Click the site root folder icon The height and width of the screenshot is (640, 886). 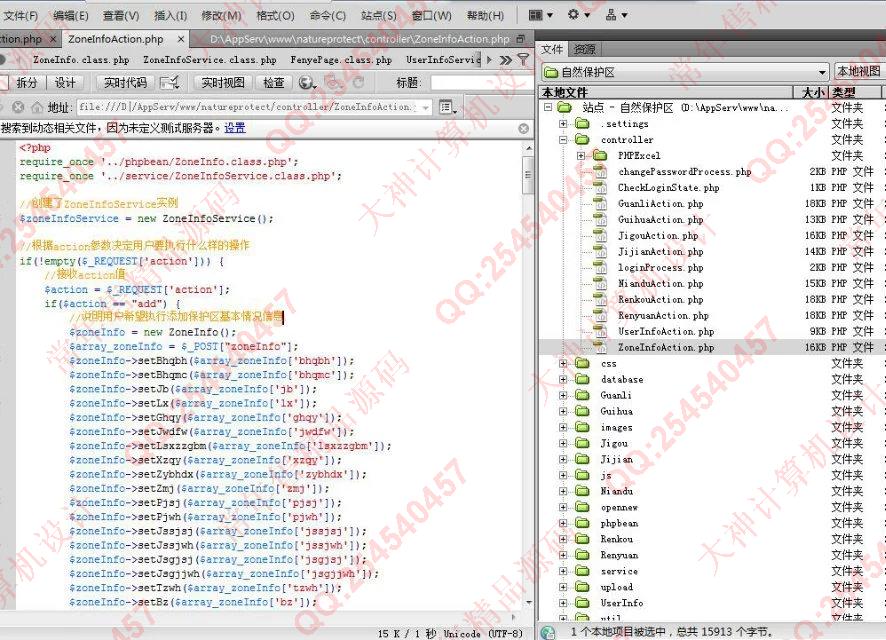[x=564, y=107]
